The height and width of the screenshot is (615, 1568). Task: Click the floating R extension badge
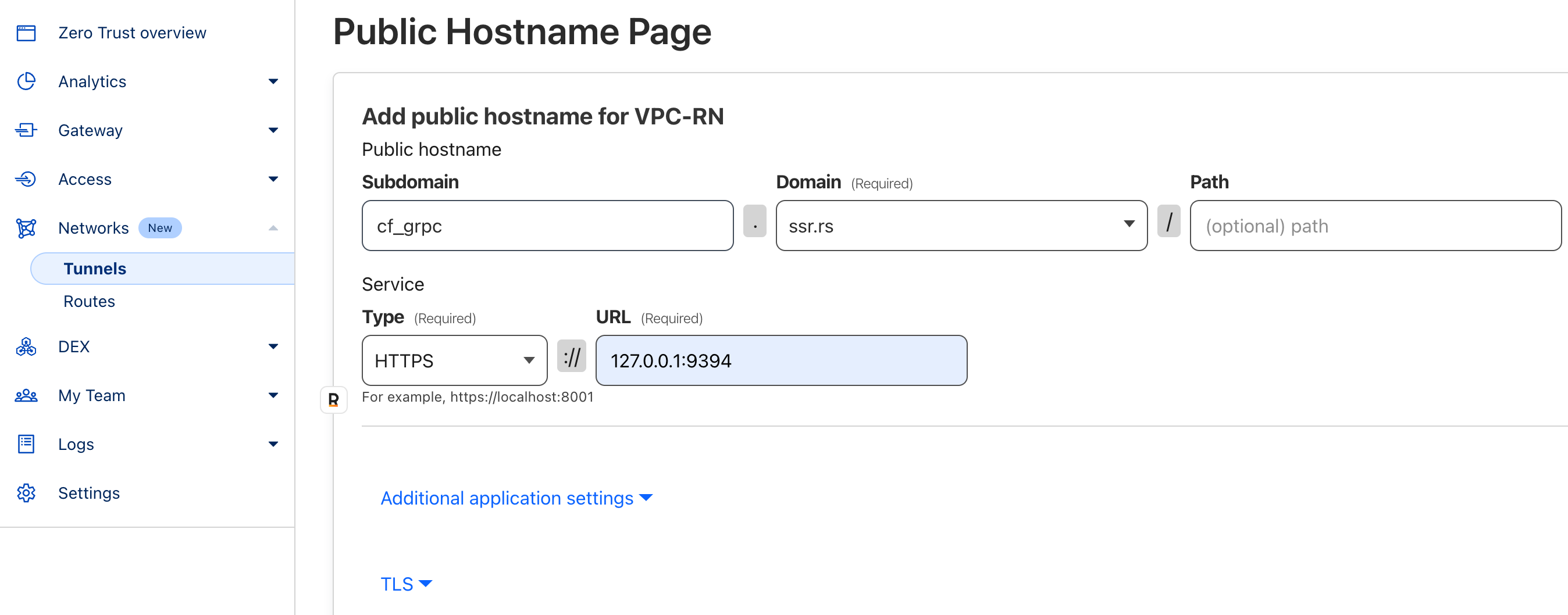[x=334, y=400]
